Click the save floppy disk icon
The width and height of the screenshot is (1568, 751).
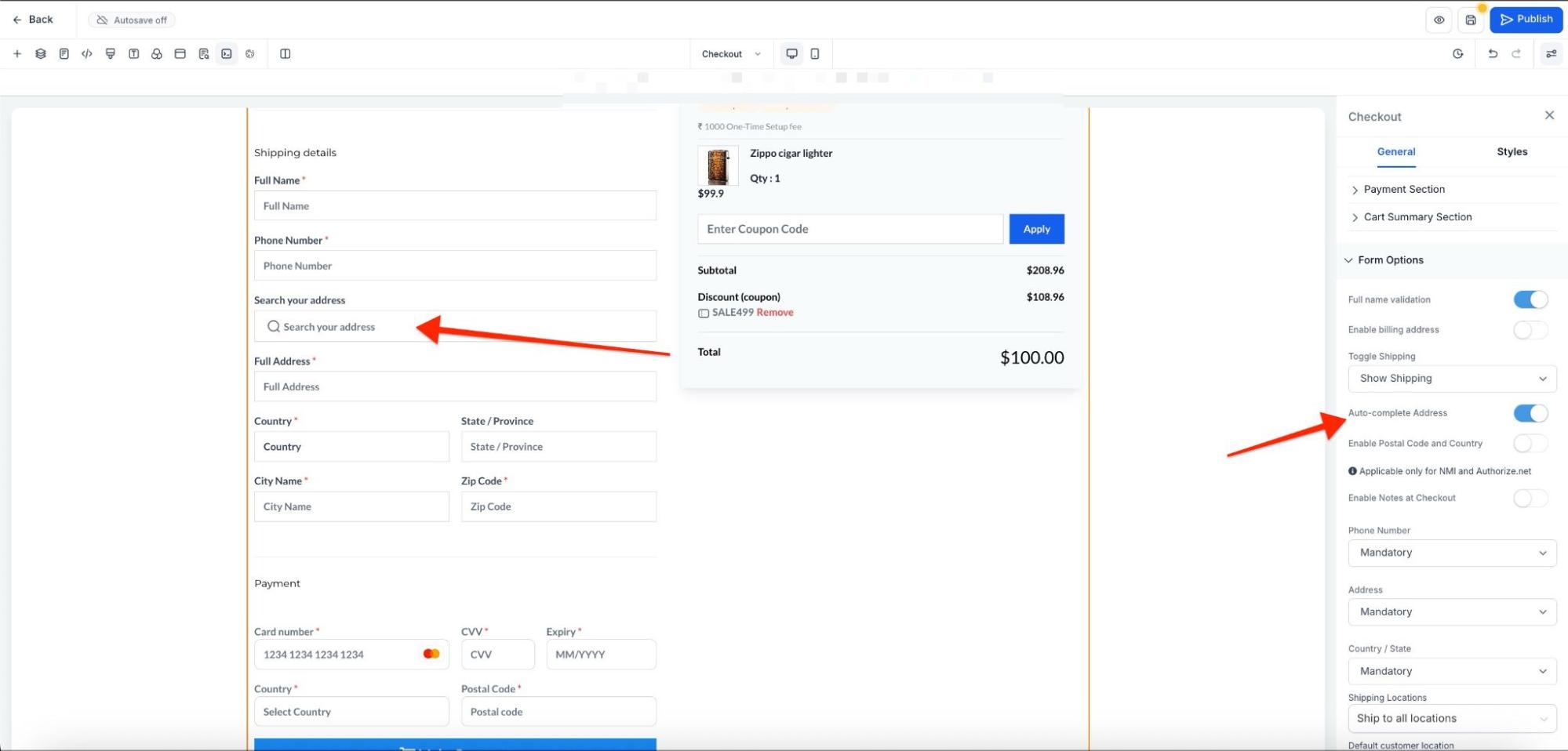1471,20
